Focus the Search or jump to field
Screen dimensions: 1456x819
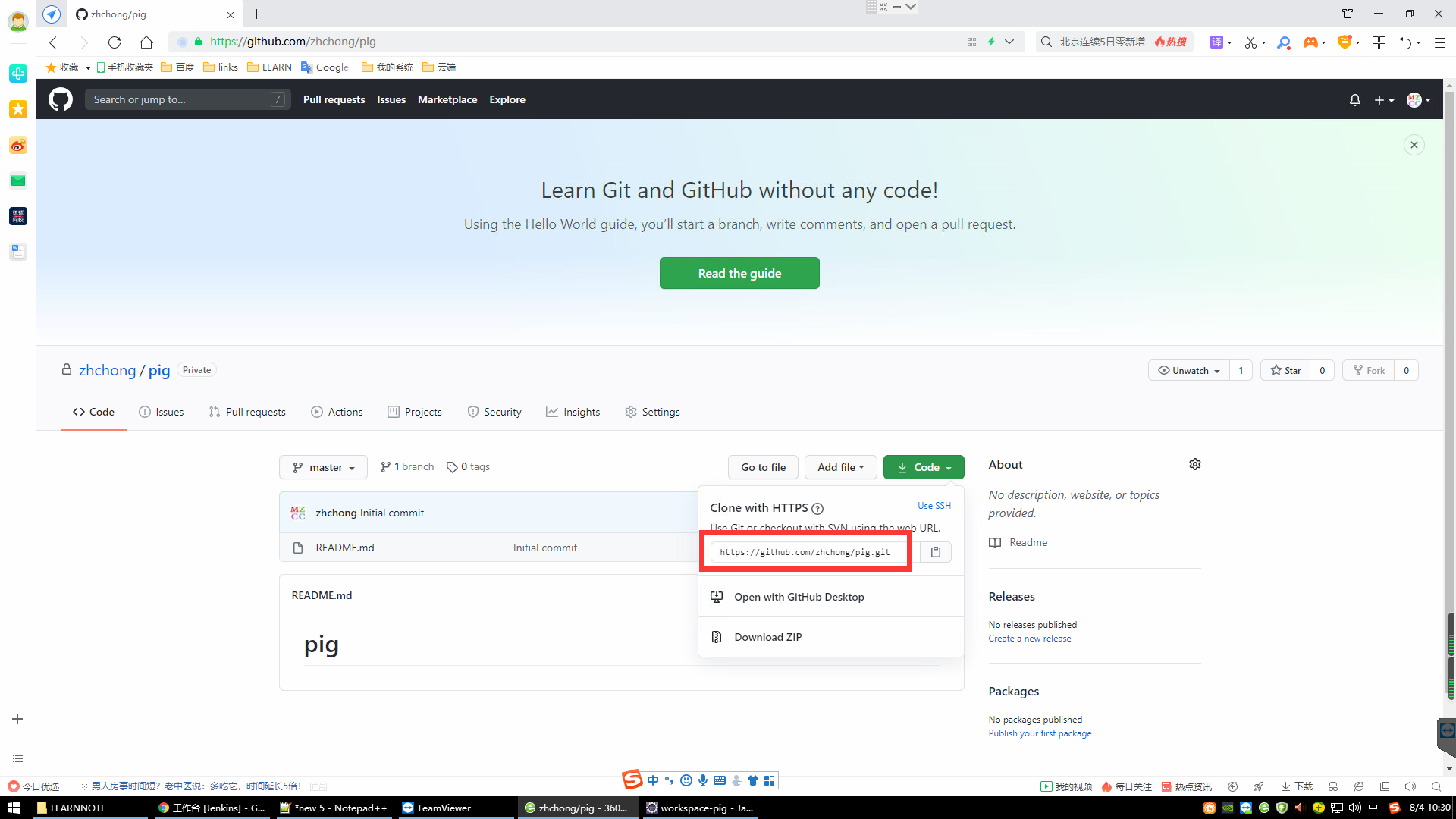point(187,99)
